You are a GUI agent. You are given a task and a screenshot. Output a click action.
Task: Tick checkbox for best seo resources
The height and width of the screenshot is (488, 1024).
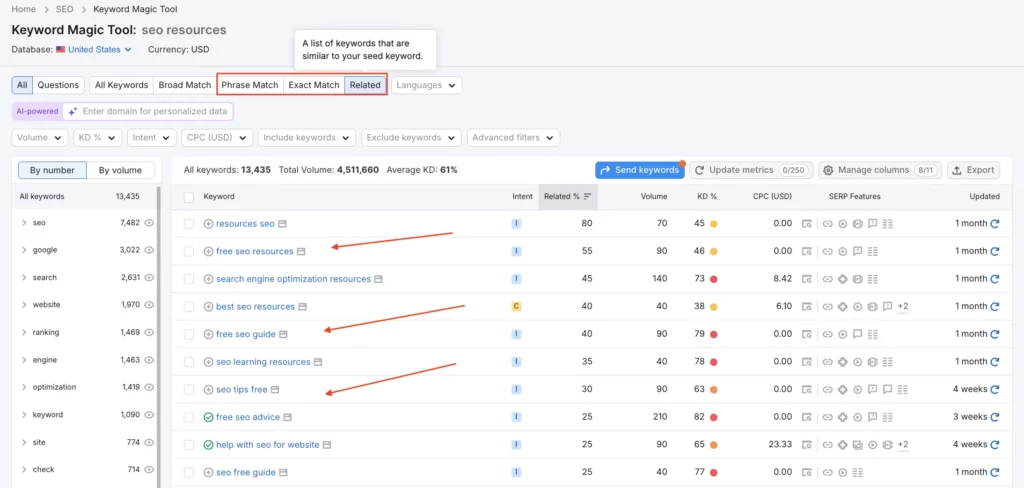pos(189,306)
